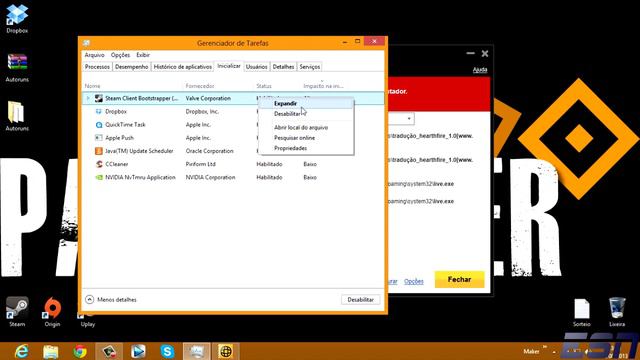Open the Opções menu
Image resolution: width=640 pixels, height=360 pixels.
click(120, 55)
